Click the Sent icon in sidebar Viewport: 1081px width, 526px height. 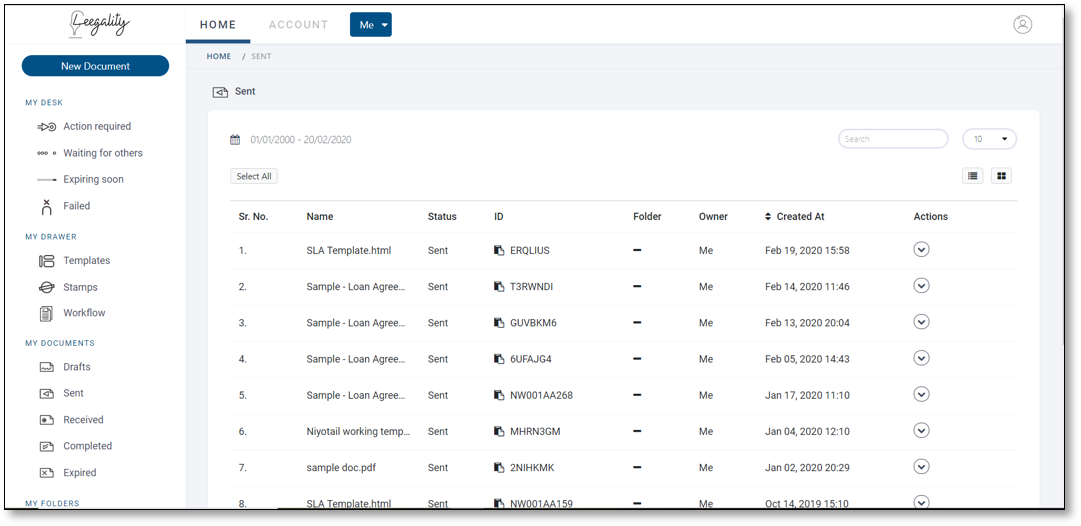click(47, 394)
